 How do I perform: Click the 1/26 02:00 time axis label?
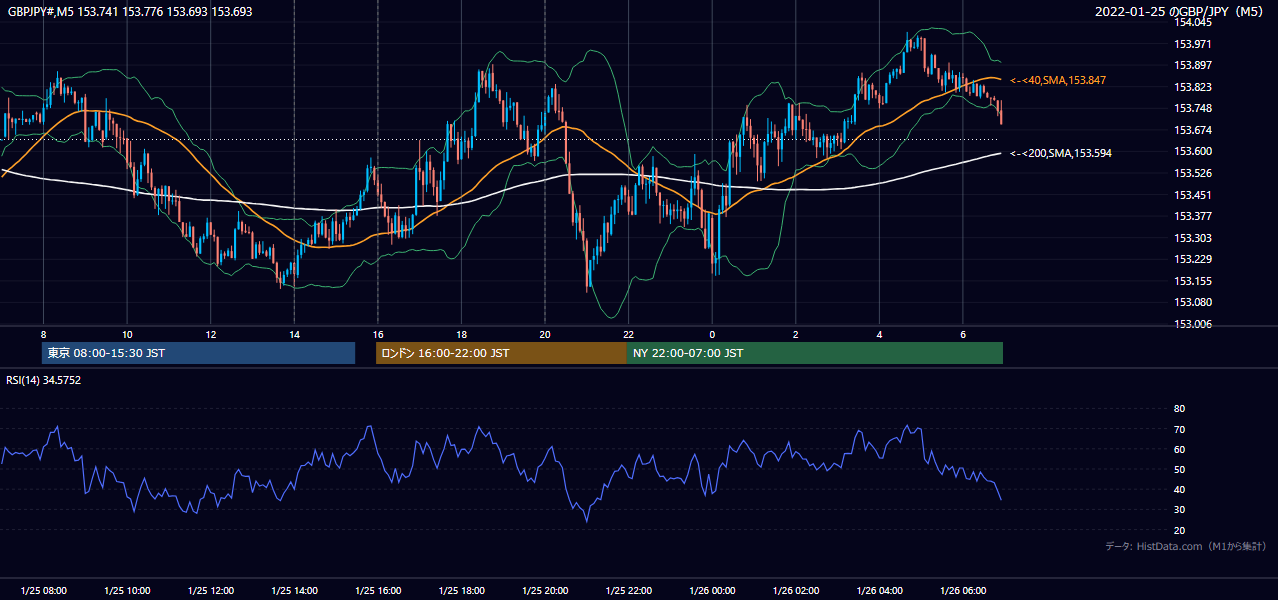[795, 591]
